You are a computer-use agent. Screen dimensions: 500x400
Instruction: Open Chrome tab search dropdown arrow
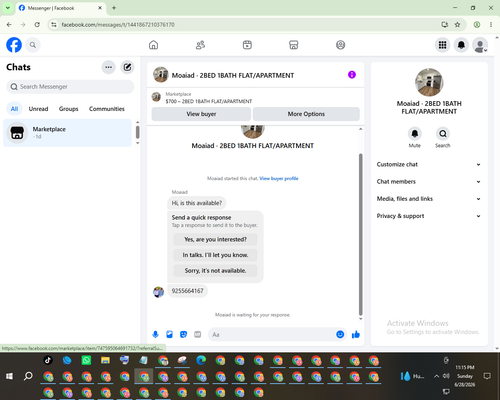[x=8, y=8]
